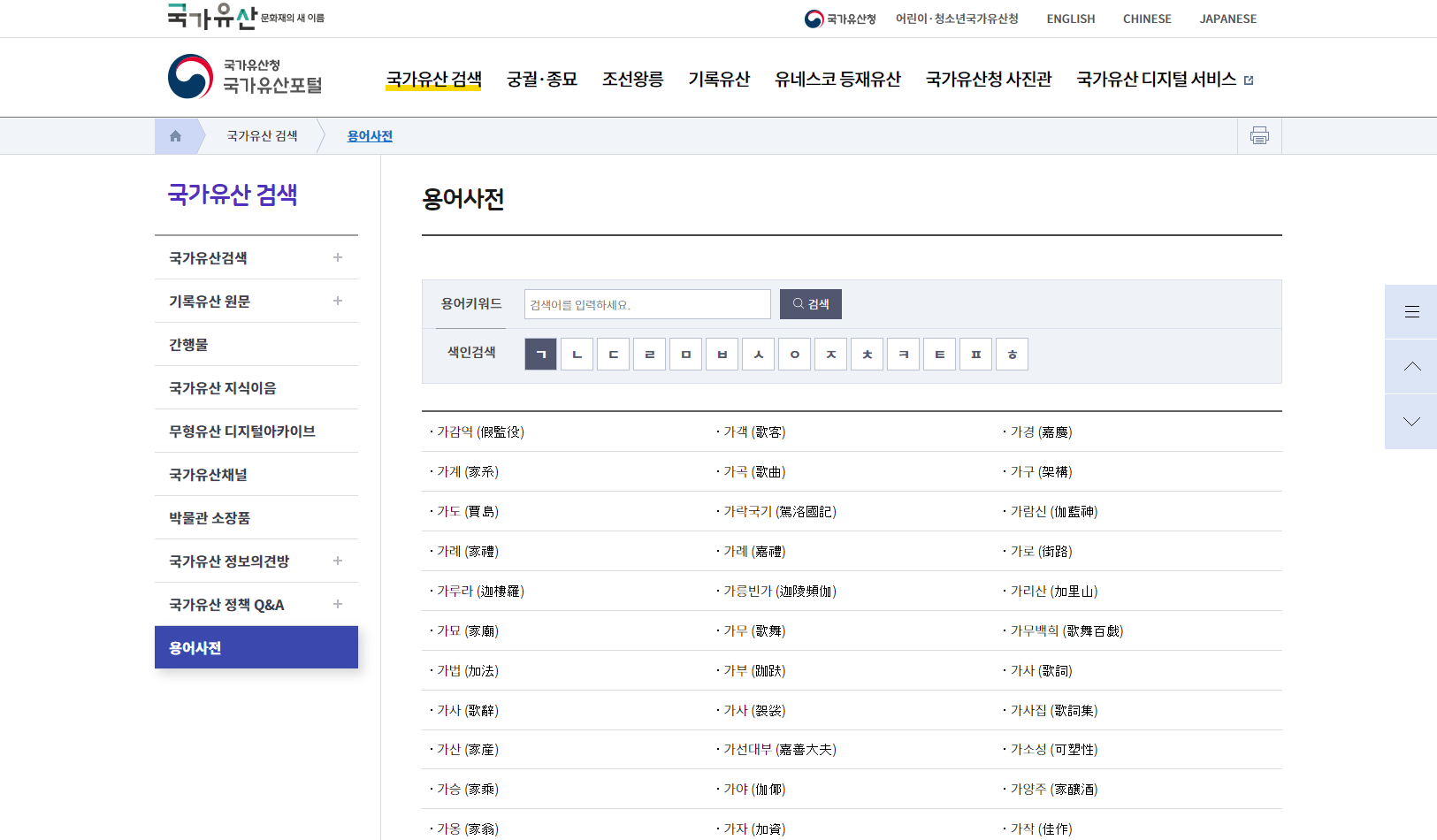Select the ㄴ index filter button
This screenshot has height=840, width=1437.
pos(577,355)
